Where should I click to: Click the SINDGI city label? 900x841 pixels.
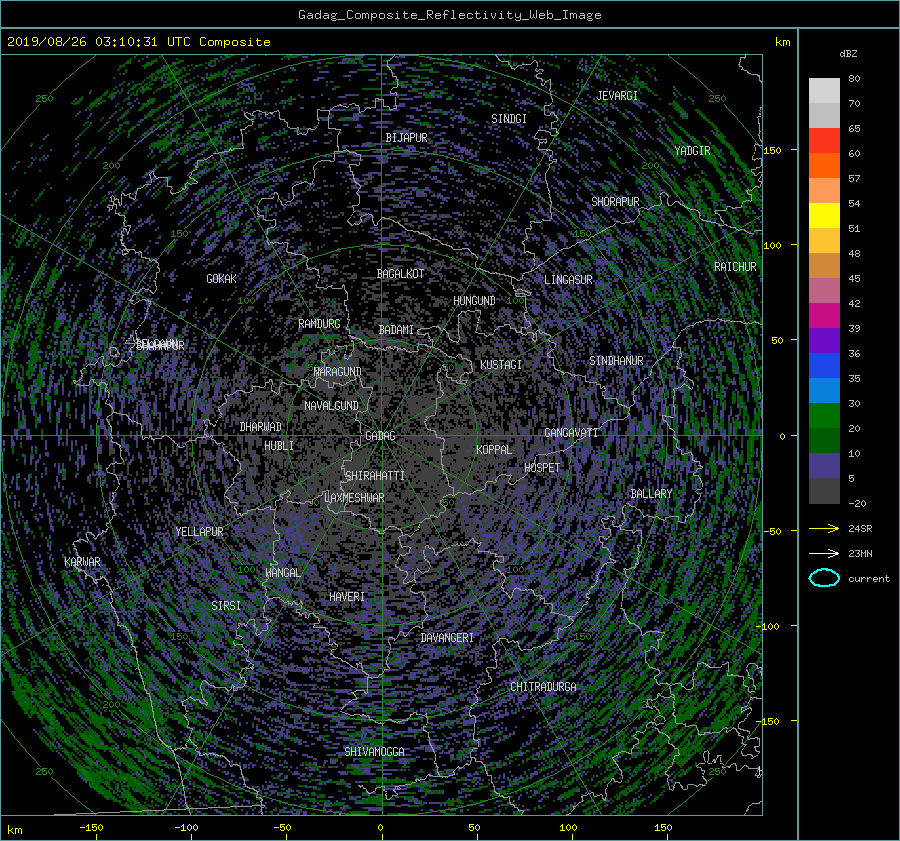[x=509, y=119]
